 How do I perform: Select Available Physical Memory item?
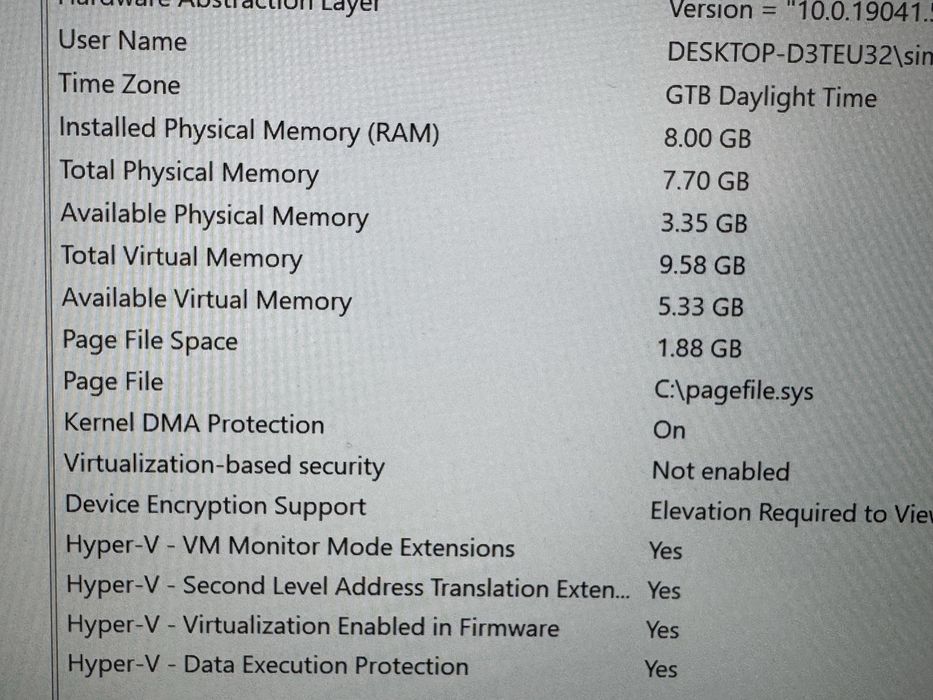pyautogui.click(x=214, y=215)
